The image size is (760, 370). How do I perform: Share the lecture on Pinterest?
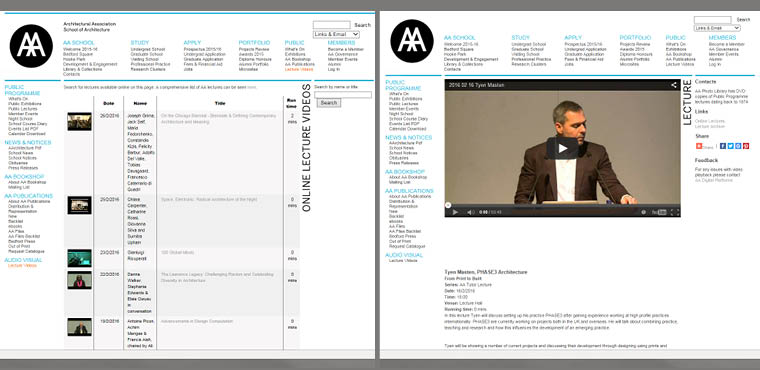(746, 146)
